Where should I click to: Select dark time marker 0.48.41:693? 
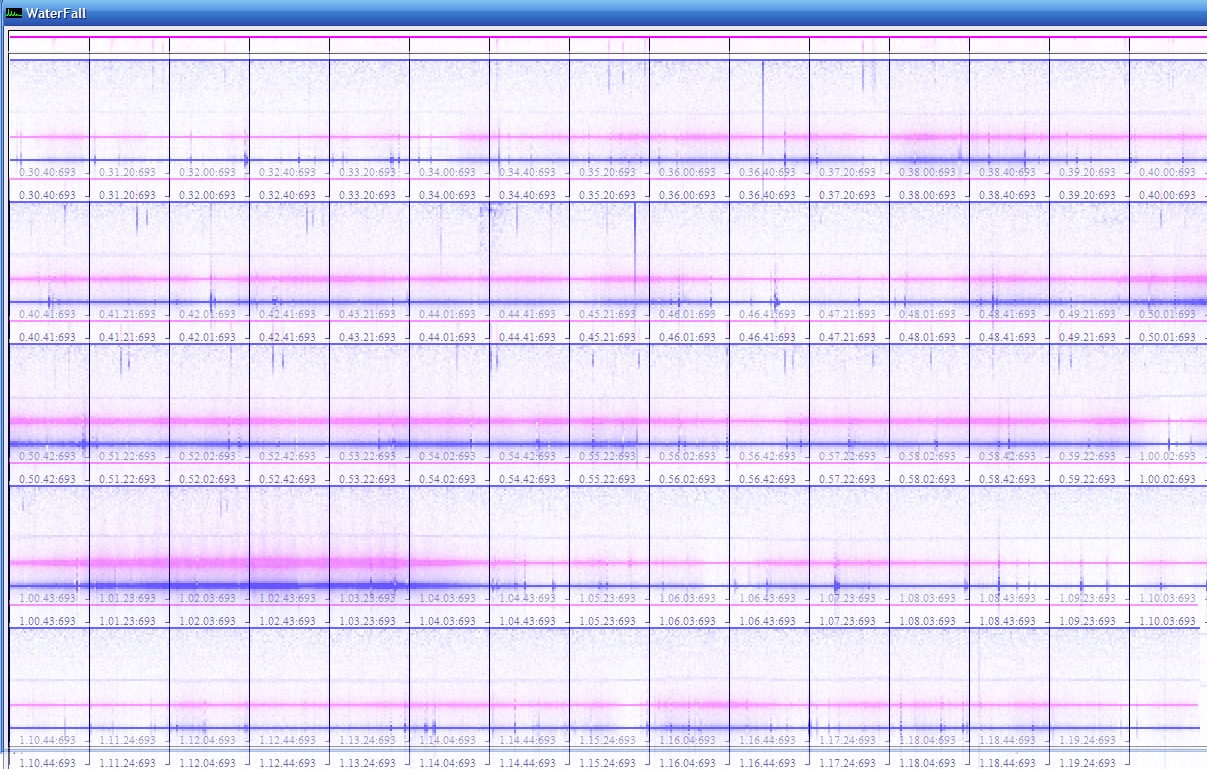point(1008,337)
